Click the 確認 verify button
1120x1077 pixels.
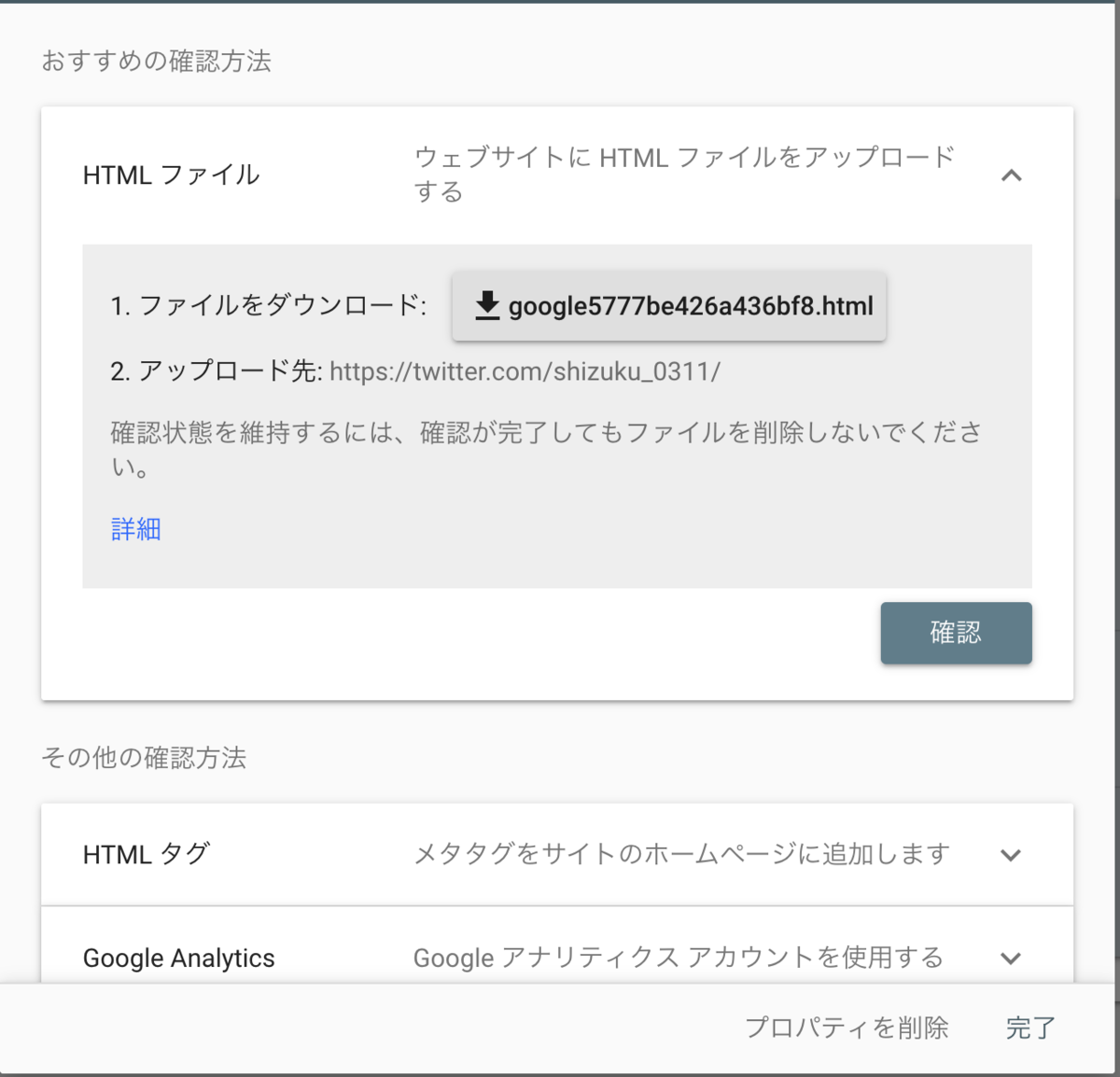click(956, 633)
